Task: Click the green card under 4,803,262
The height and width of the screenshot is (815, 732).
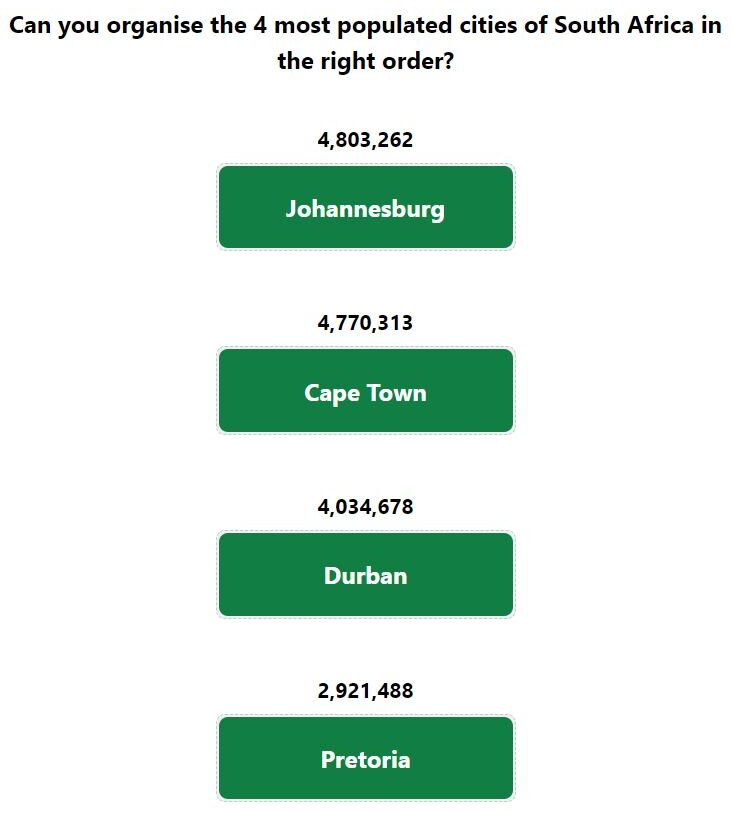Action: 365,207
